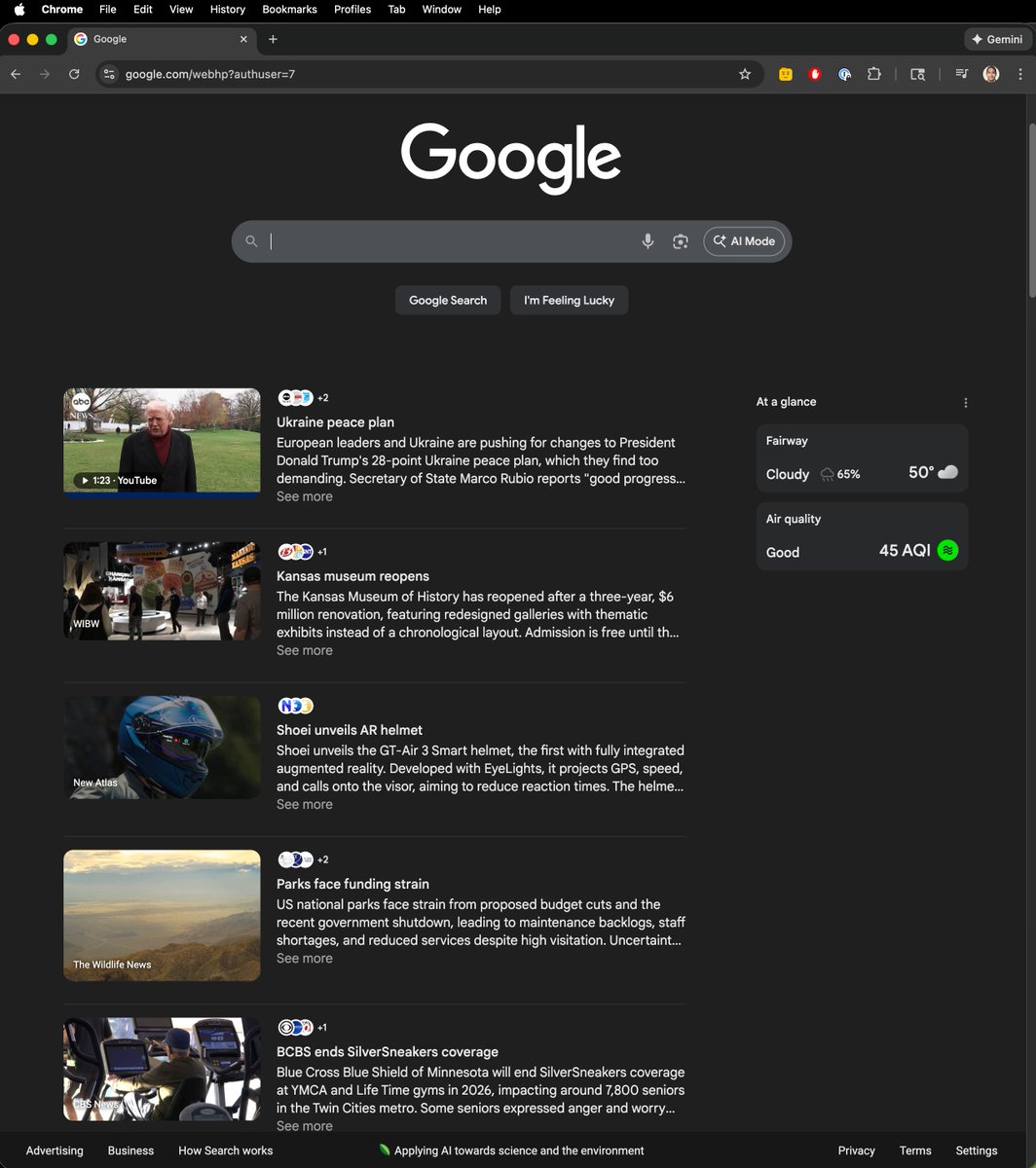
Task: Click the Ukraine peace plan headline
Action: point(335,422)
